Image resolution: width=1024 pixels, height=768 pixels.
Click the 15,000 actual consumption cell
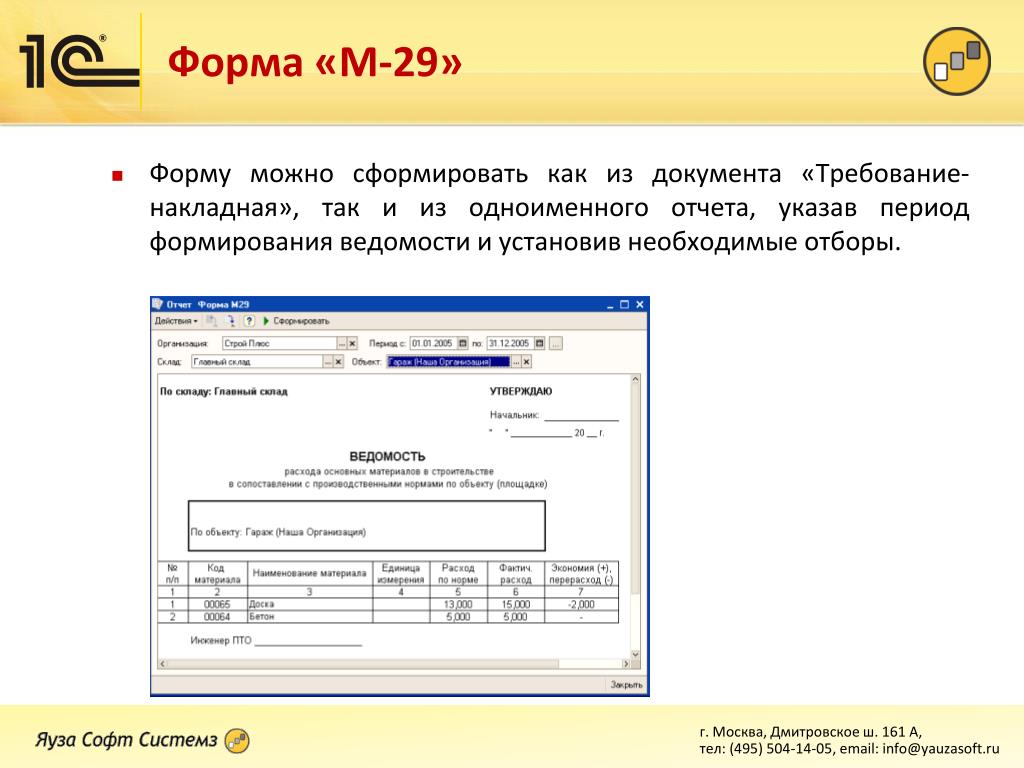point(515,605)
